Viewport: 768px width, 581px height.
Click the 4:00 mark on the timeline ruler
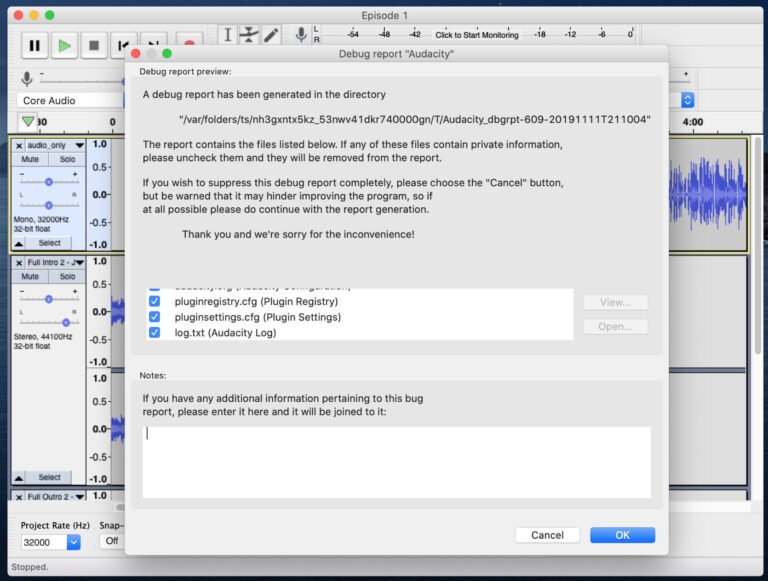(x=693, y=122)
